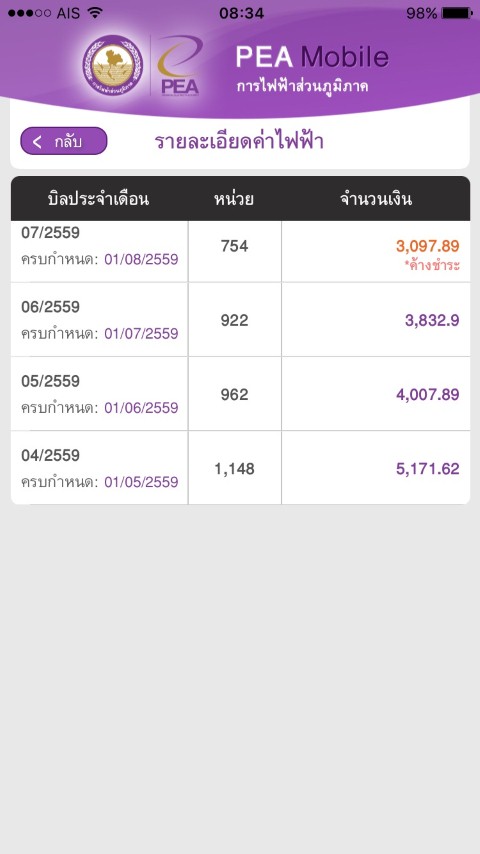Tap the กลับ back button
The width and height of the screenshot is (480, 854).
click(64, 141)
